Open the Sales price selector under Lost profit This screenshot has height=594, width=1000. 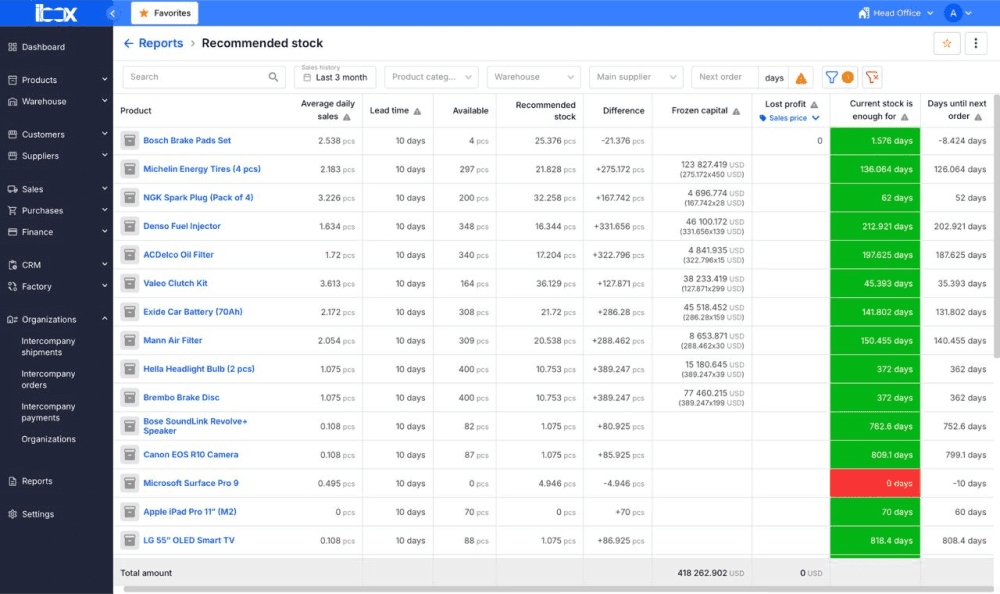tap(790, 118)
